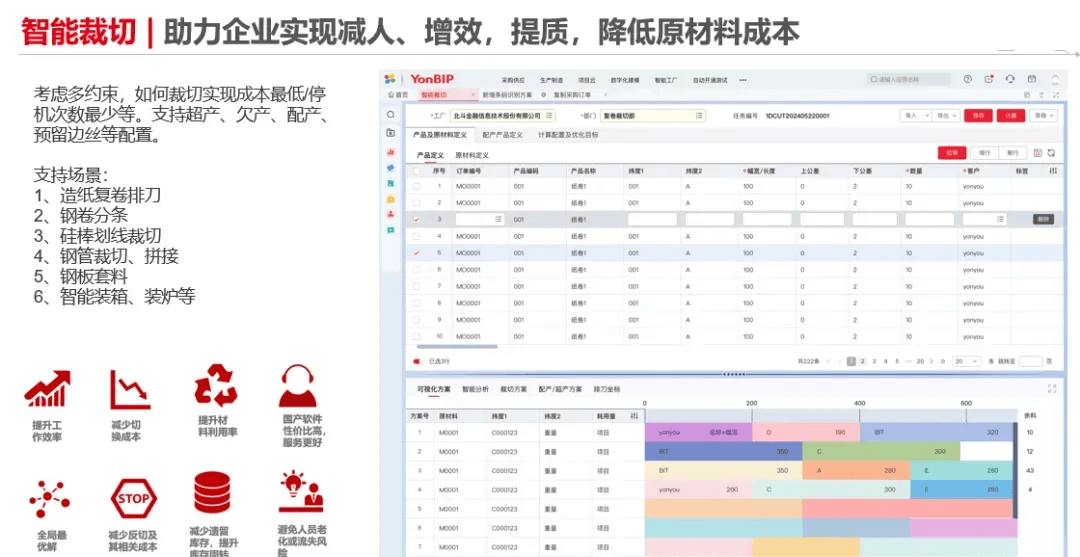The image size is (1080, 557).
Task: Click the blue diamond tag sidebar icon
Action: 391,167
